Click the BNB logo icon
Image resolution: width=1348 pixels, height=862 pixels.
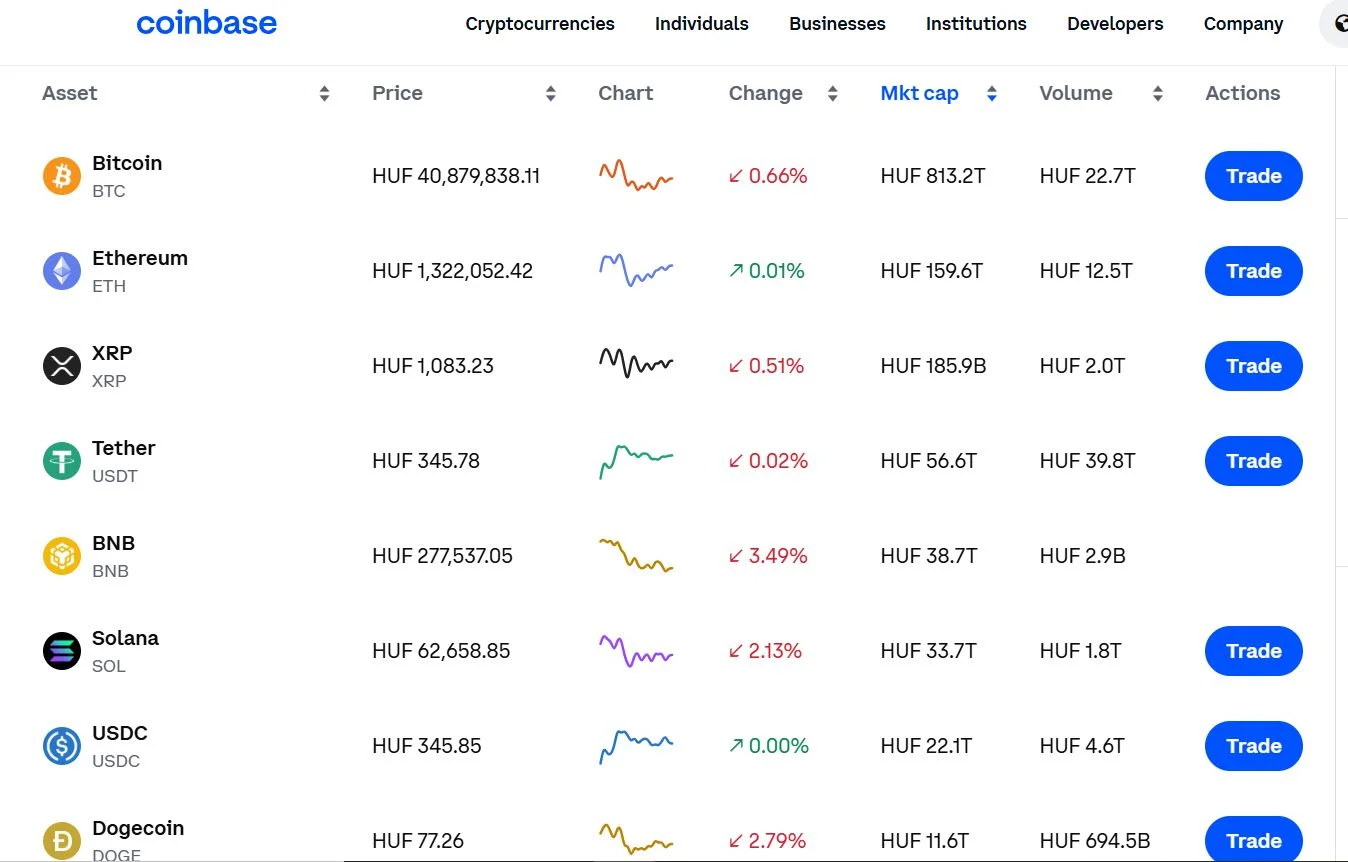[x=61, y=556]
